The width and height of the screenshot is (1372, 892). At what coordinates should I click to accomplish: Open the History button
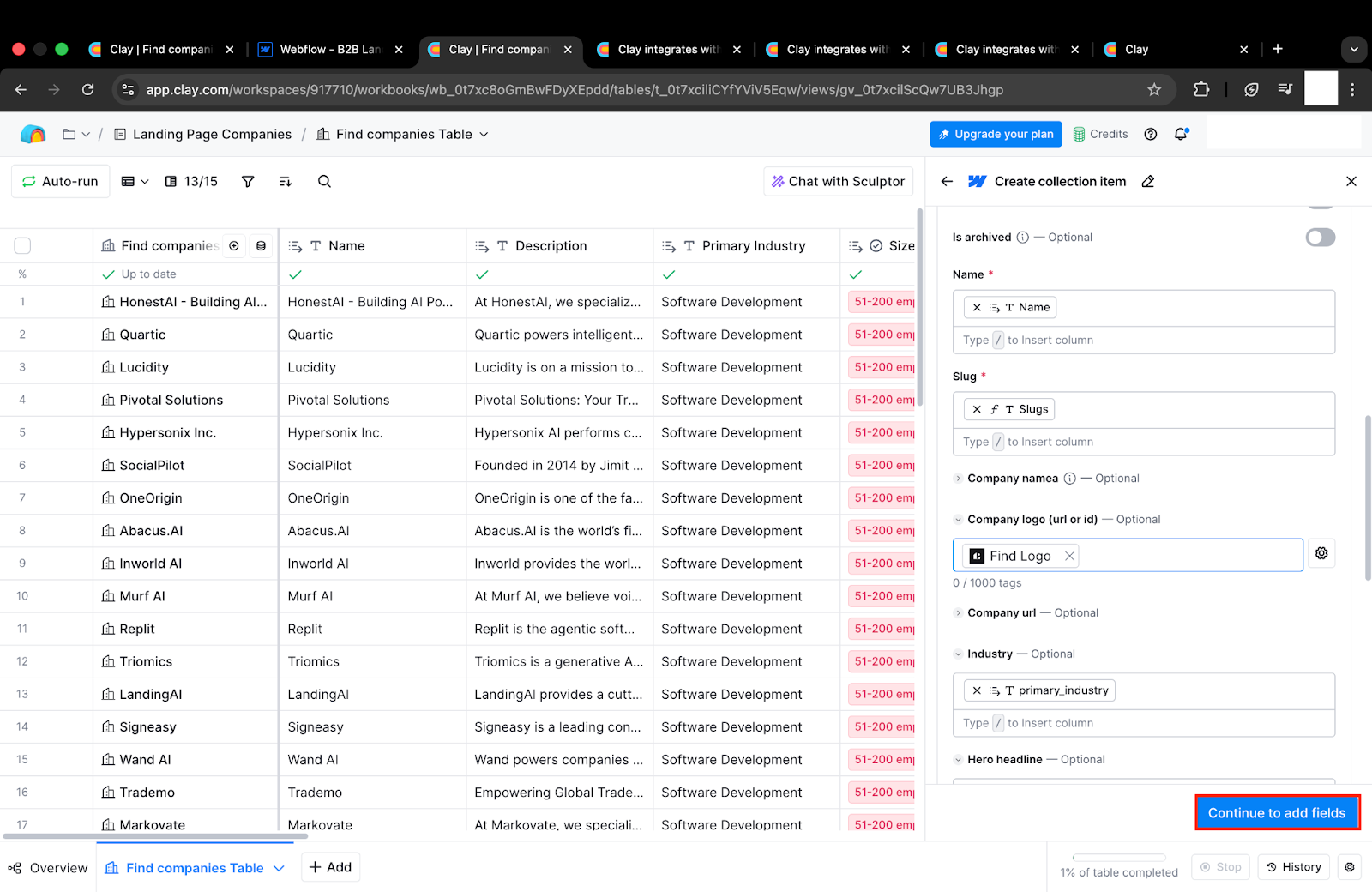coord(1294,867)
